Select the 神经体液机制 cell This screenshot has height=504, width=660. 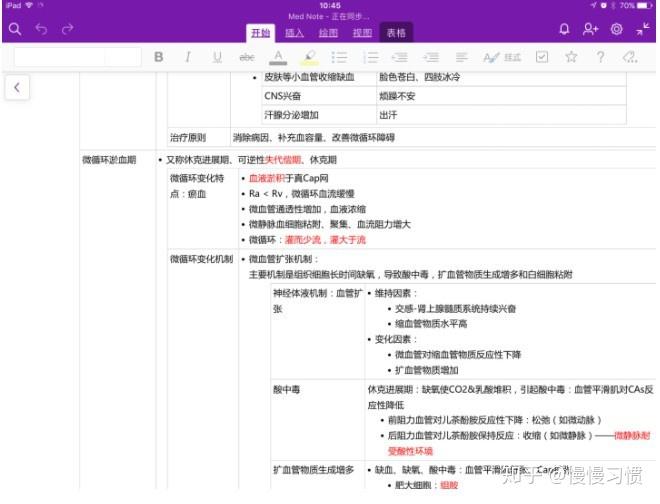(317, 301)
